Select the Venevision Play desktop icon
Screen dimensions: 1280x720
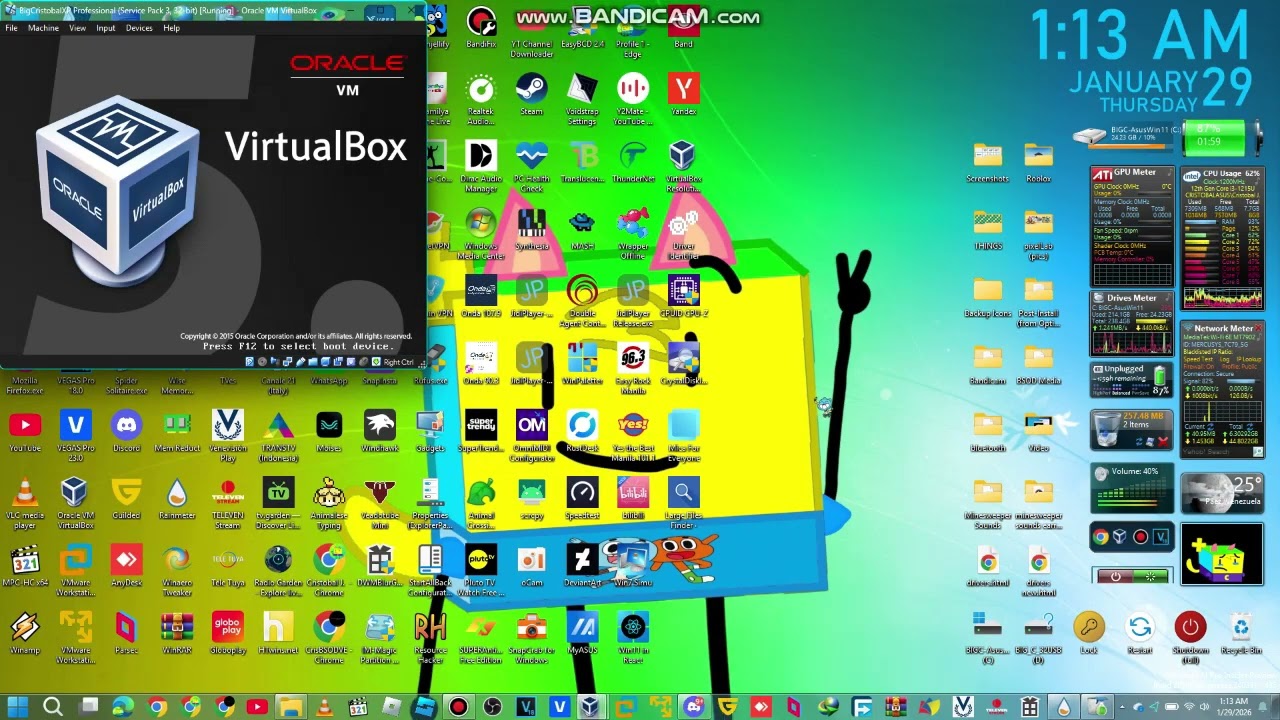click(x=228, y=435)
